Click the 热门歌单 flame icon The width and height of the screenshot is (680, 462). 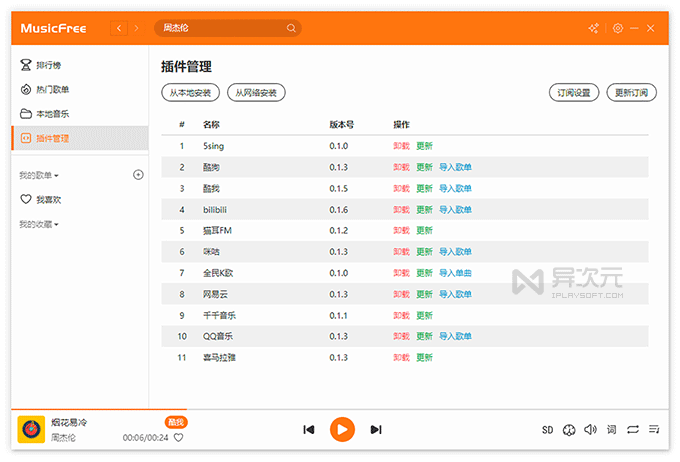click(26, 89)
